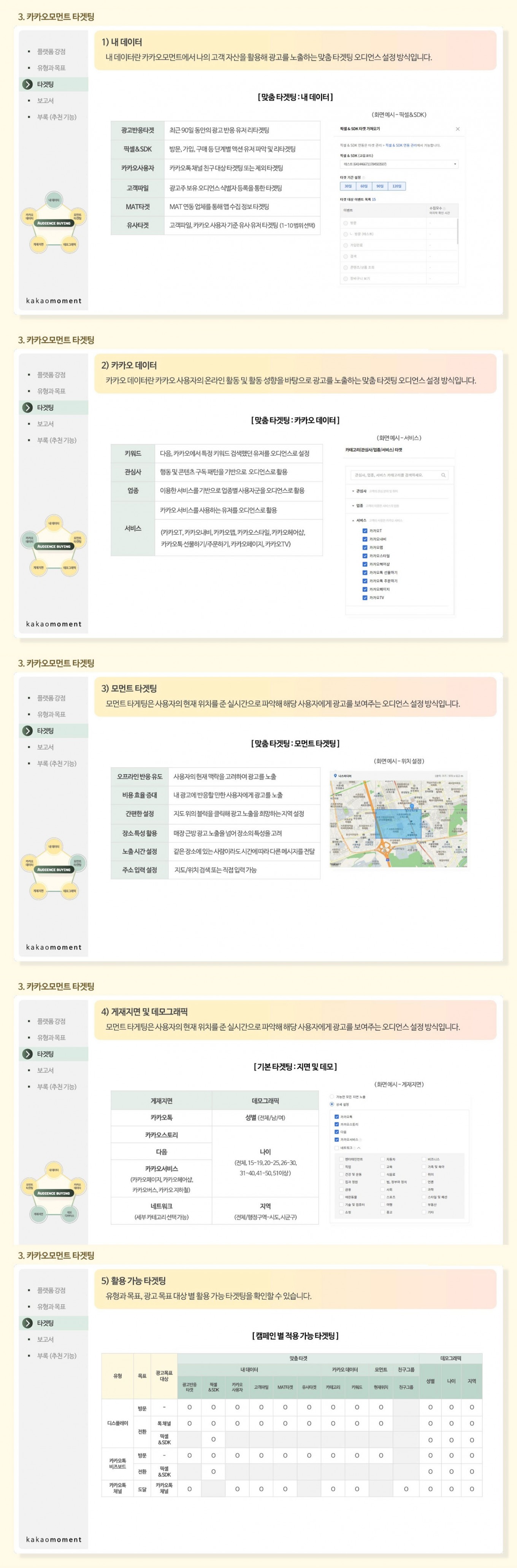Click help icon beside 수집모수 column header
The image size is (517, 1568).
(x=444, y=208)
